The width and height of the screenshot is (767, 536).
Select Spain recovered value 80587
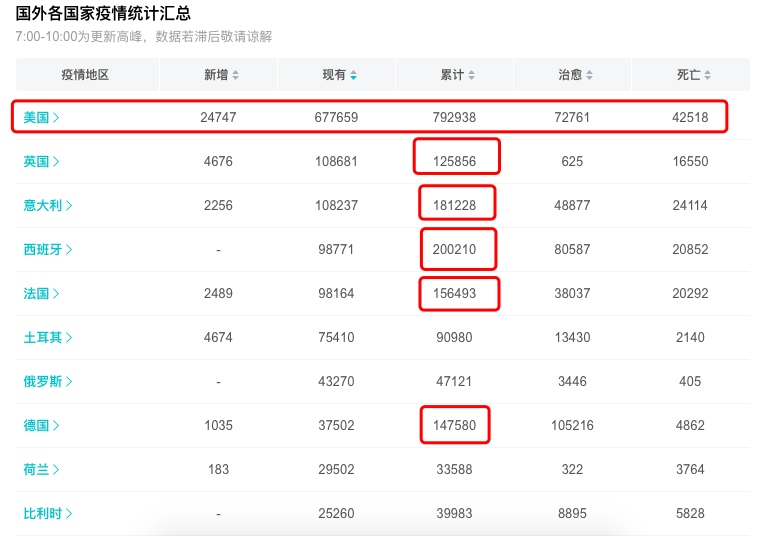pyautogui.click(x=572, y=249)
